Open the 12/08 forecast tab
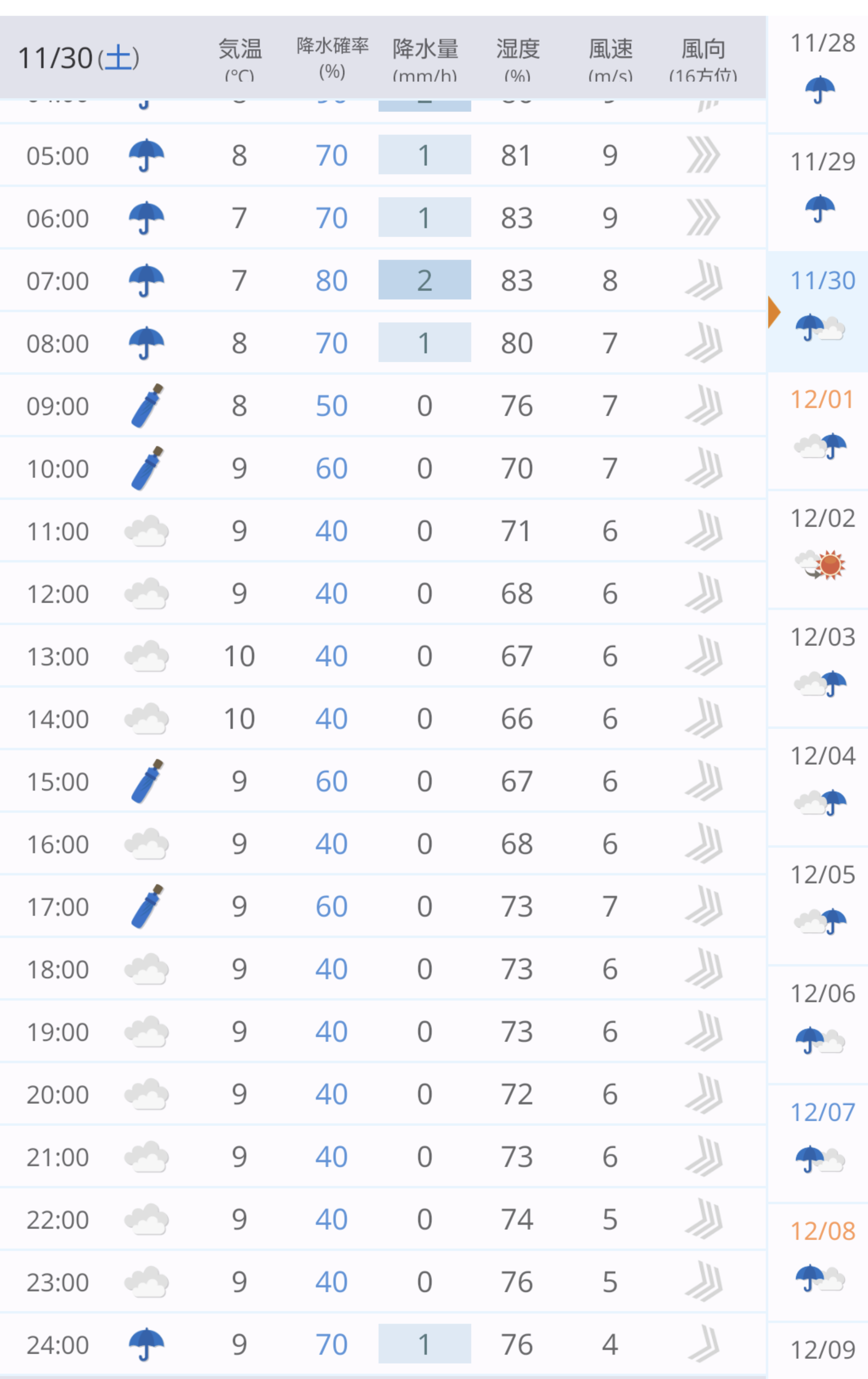868x1379 pixels. [818, 1262]
